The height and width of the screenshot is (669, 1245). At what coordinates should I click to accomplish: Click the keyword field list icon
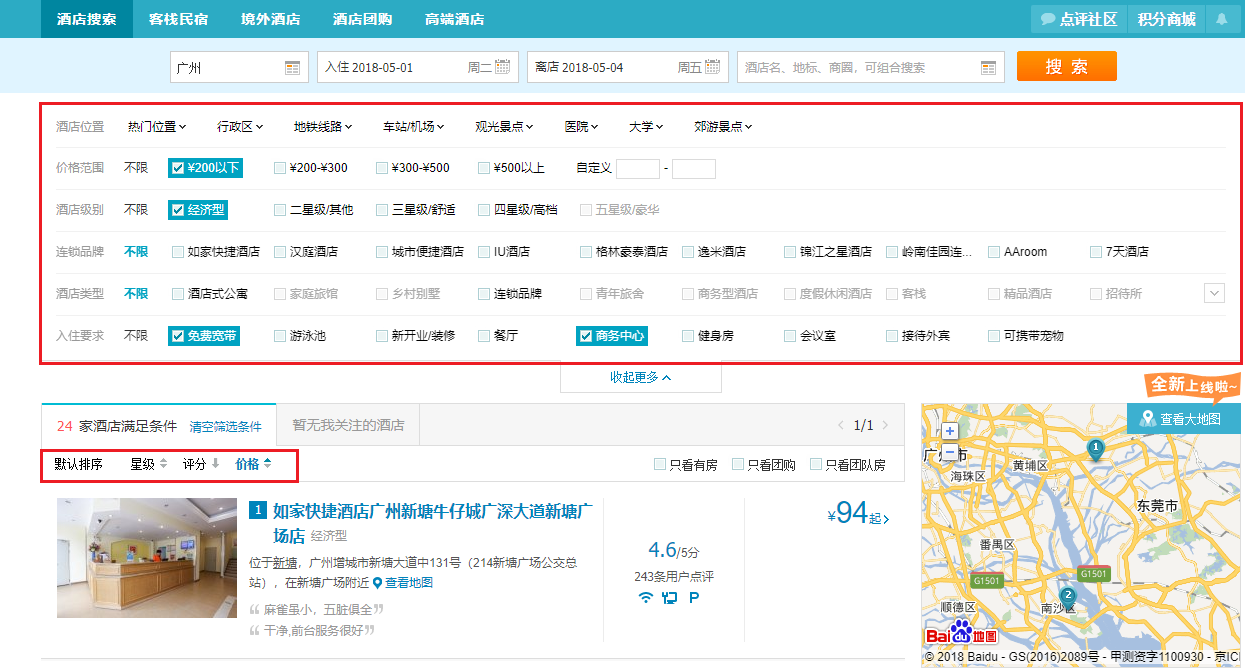(988, 68)
